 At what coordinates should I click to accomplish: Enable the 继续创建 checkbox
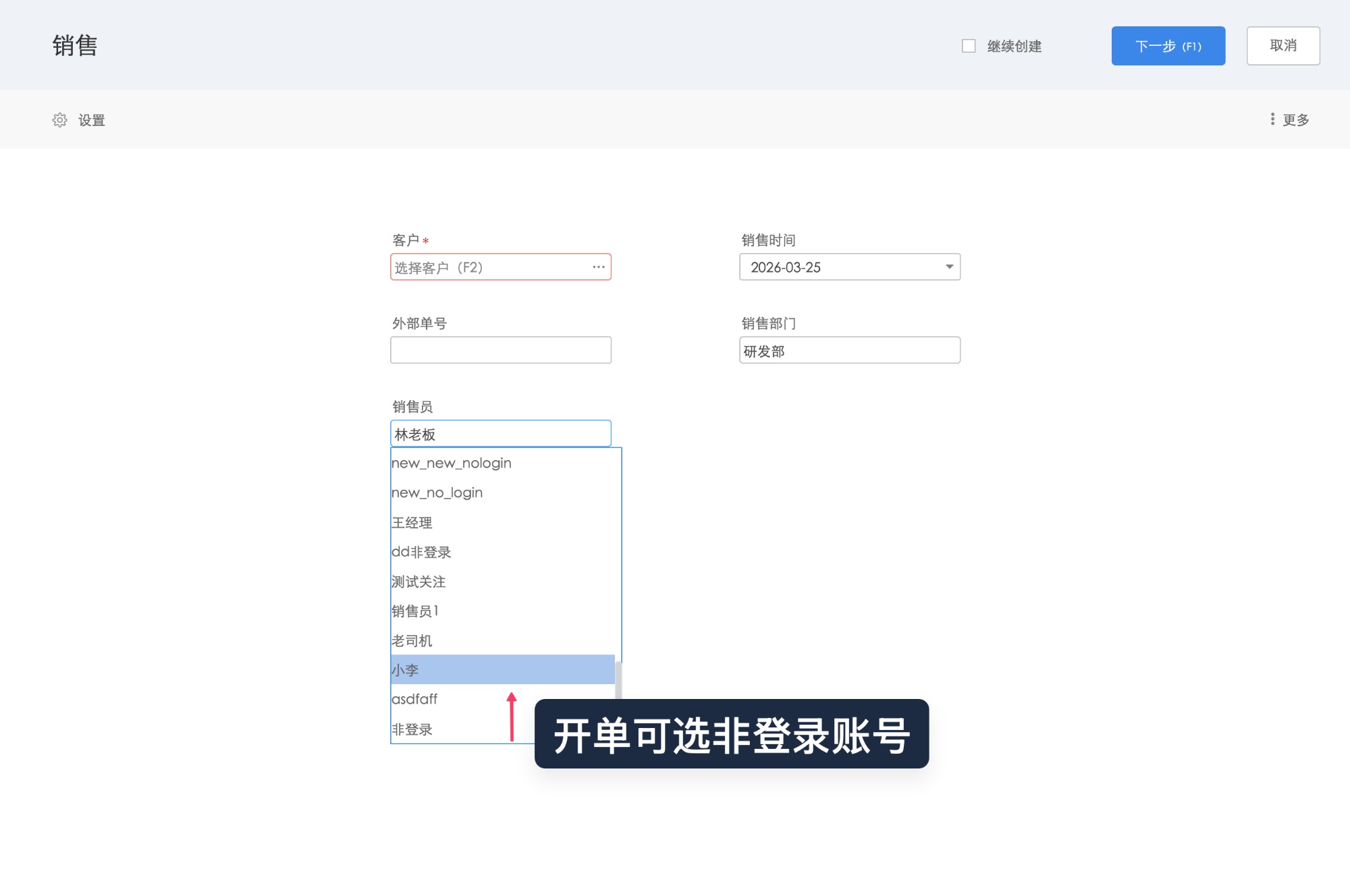(x=968, y=45)
